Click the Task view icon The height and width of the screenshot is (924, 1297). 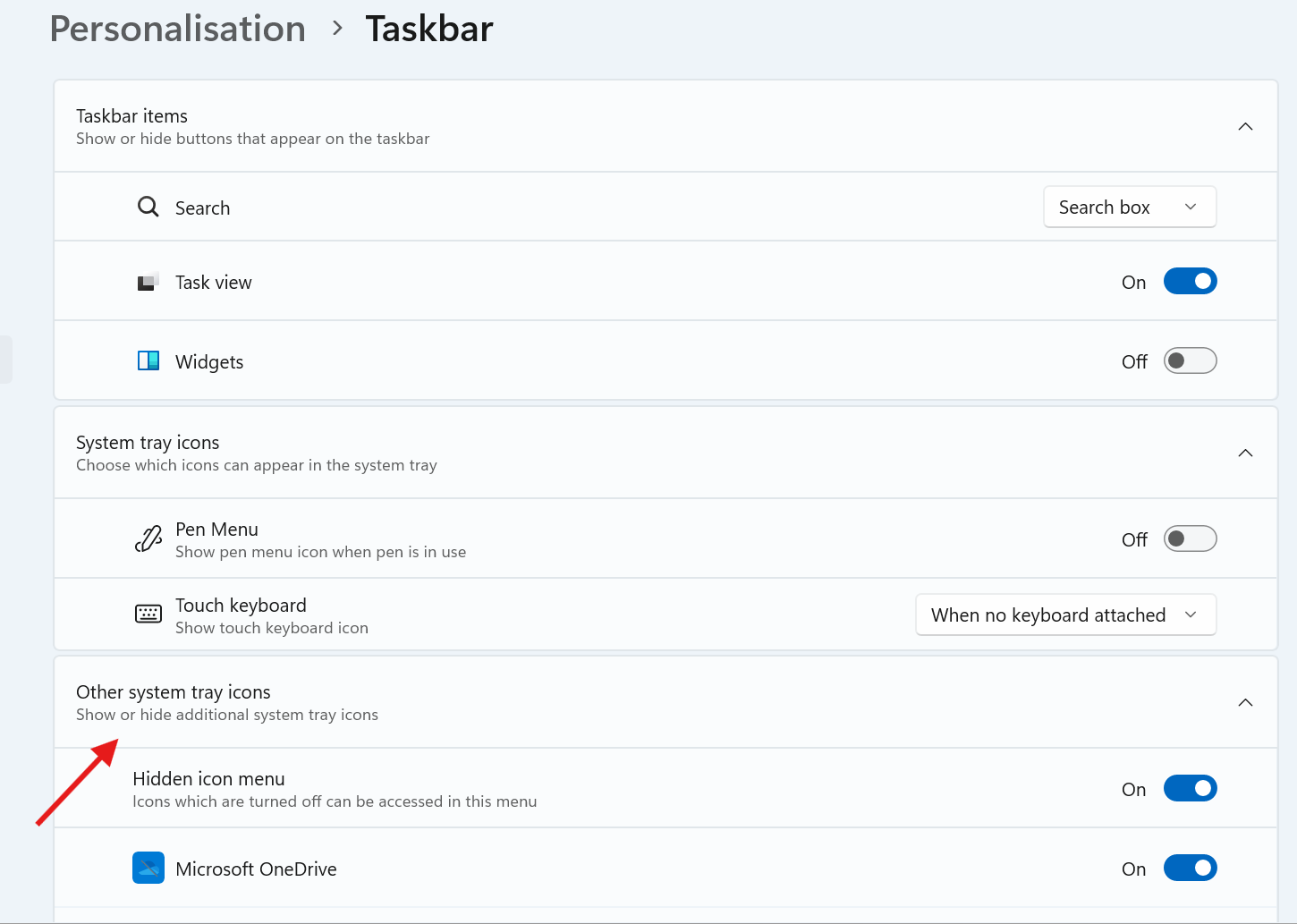(x=148, y=283)
